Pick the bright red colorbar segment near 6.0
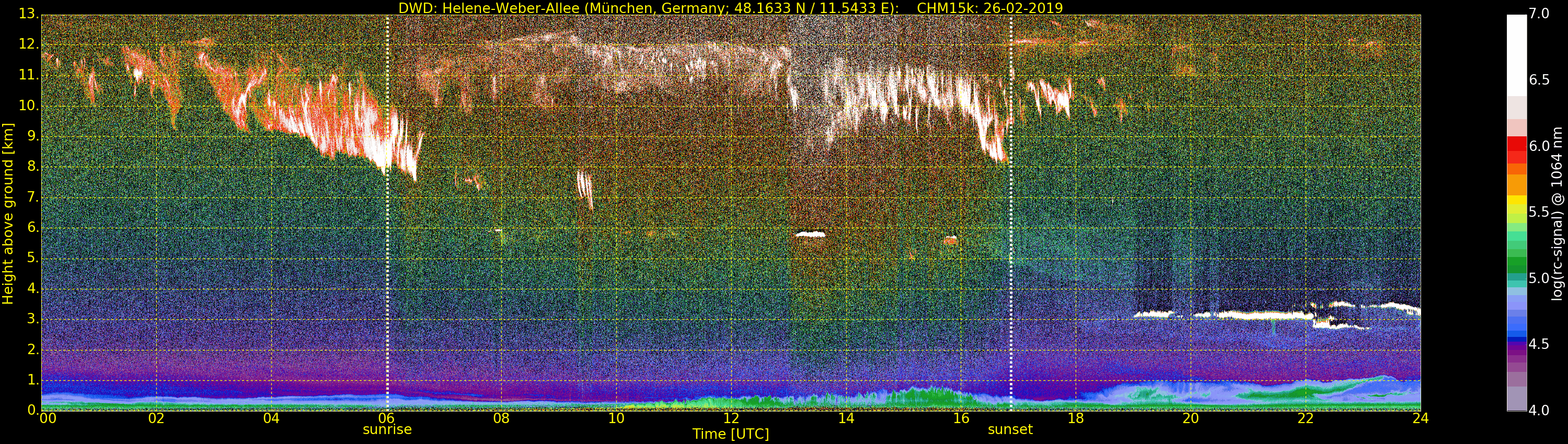1568x444 pixels. [1516, 143]
